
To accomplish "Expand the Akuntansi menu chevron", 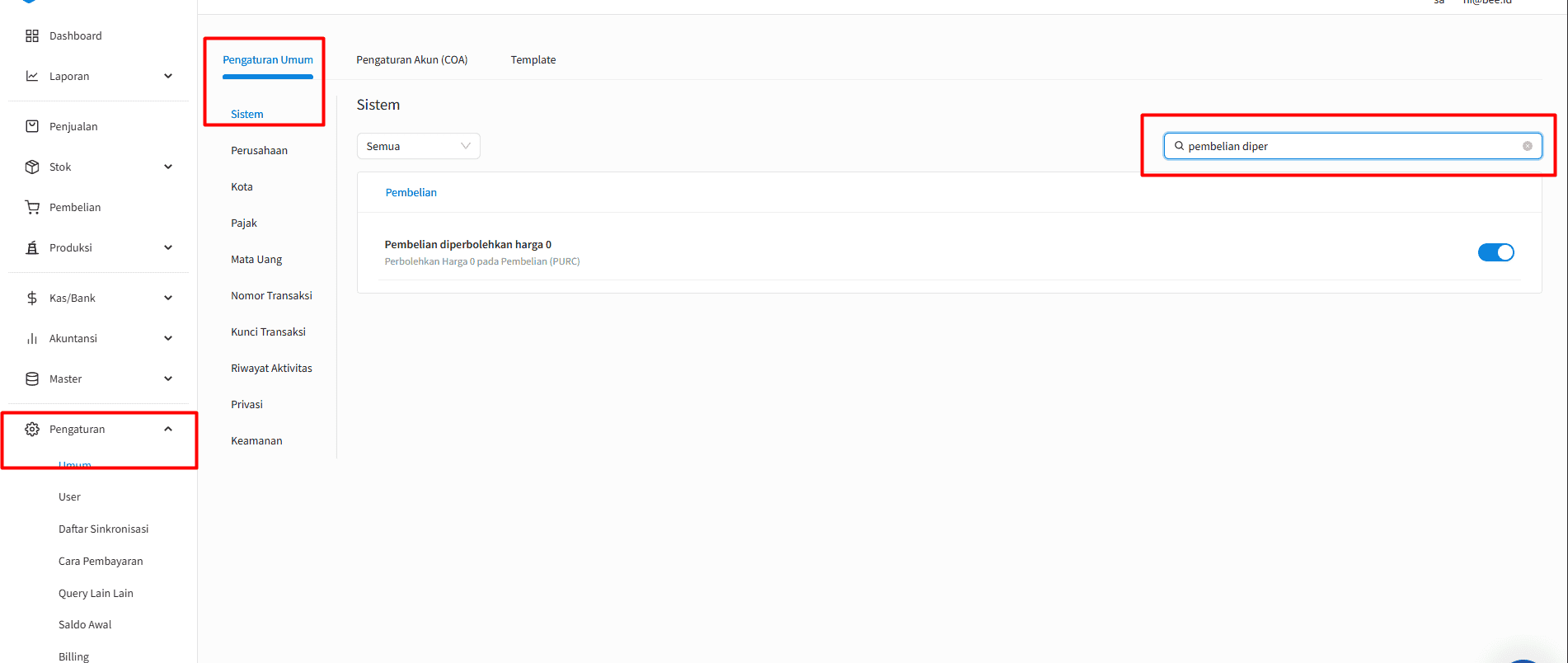I will pos(168,338).
